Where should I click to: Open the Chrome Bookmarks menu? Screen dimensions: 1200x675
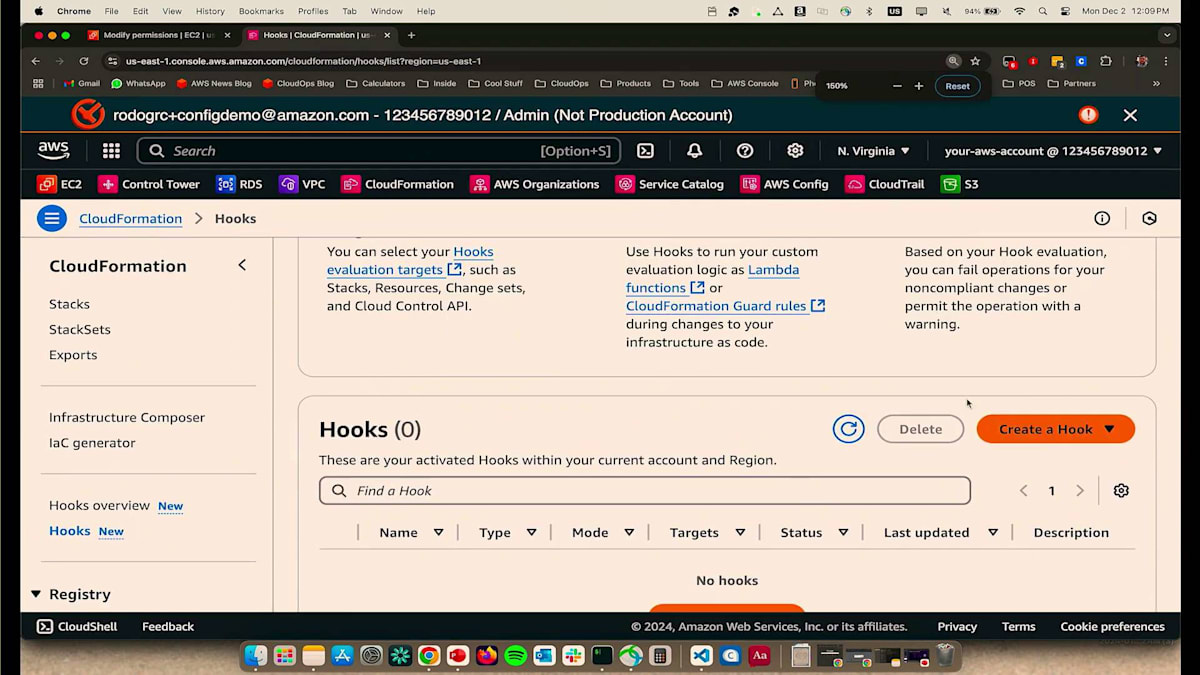coord(261,11)
